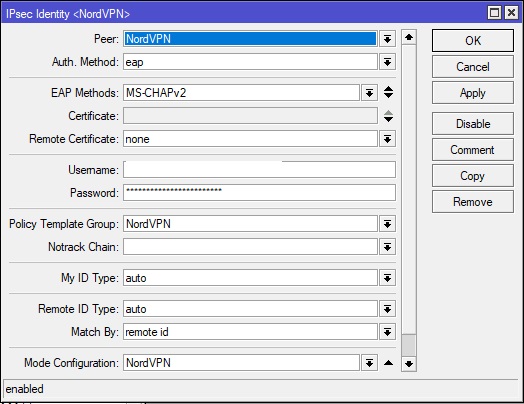
Task: Open the Remote ID Type dropdown arrow
Action: point(387,309)
